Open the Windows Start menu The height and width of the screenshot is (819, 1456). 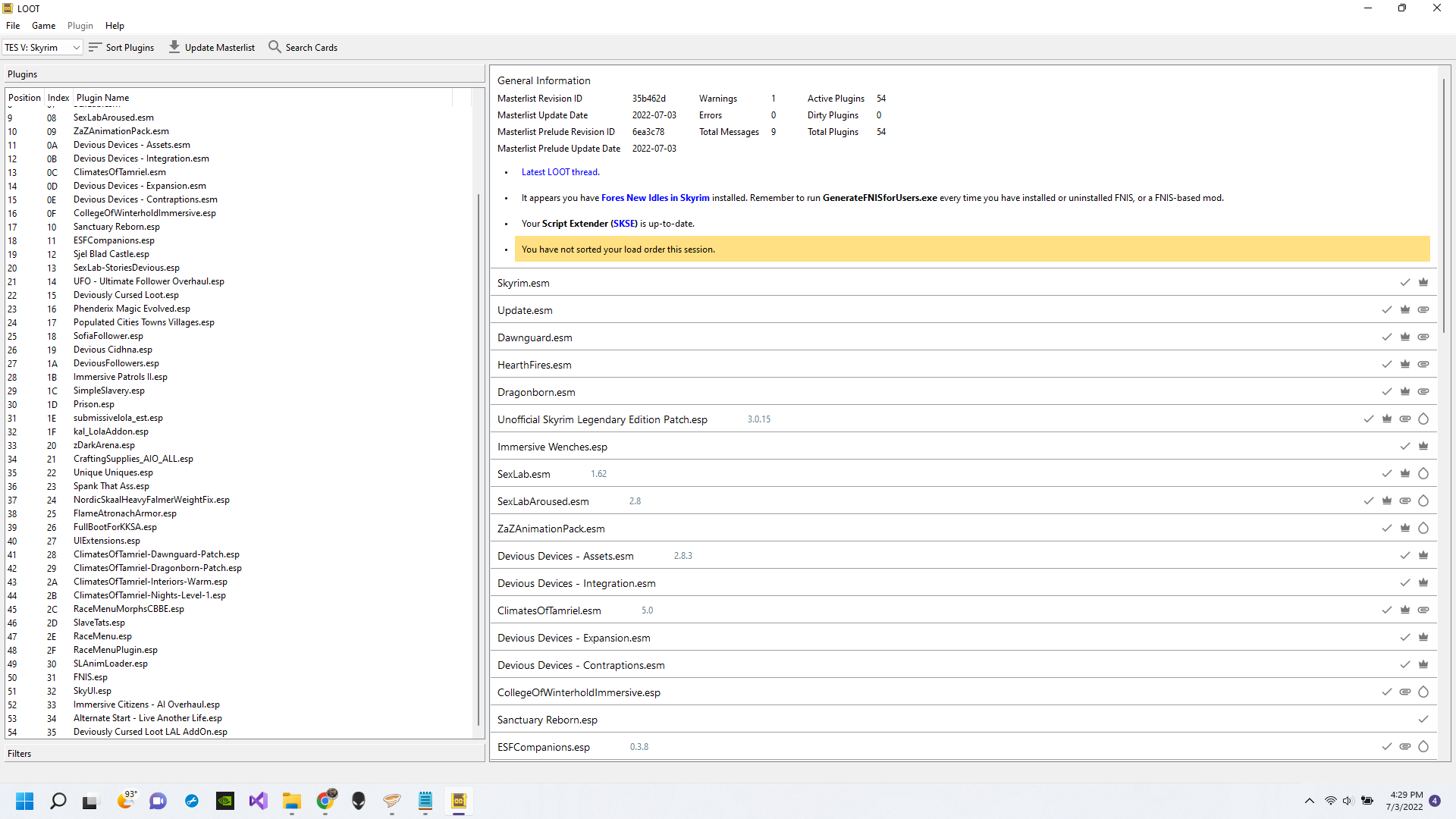pos(25,801)
